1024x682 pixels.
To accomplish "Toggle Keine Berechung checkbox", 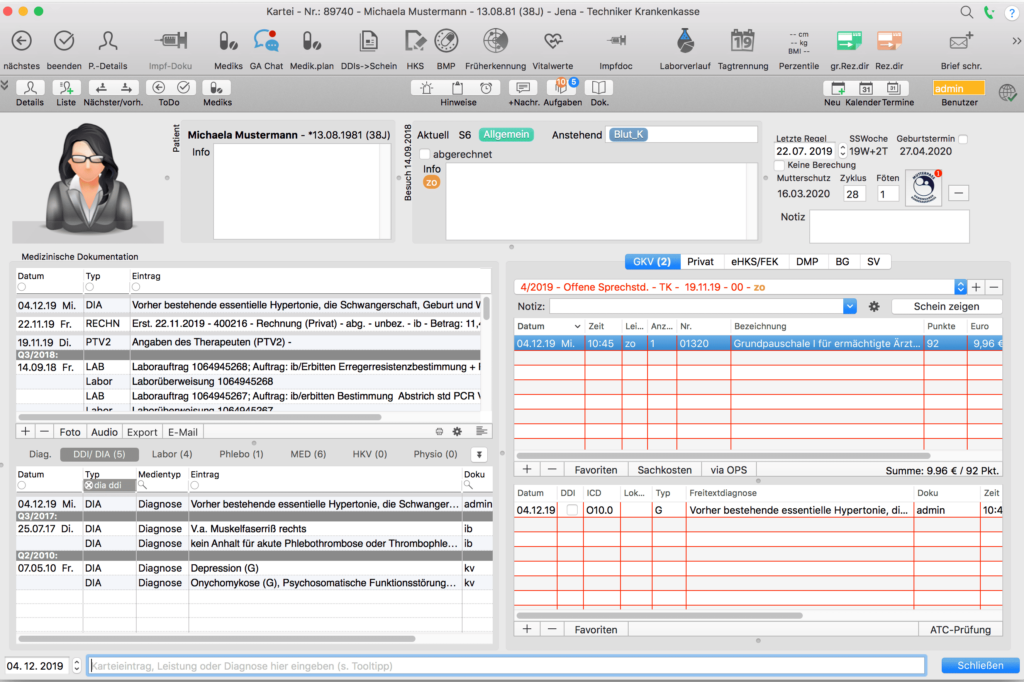I will pos(779,165).
